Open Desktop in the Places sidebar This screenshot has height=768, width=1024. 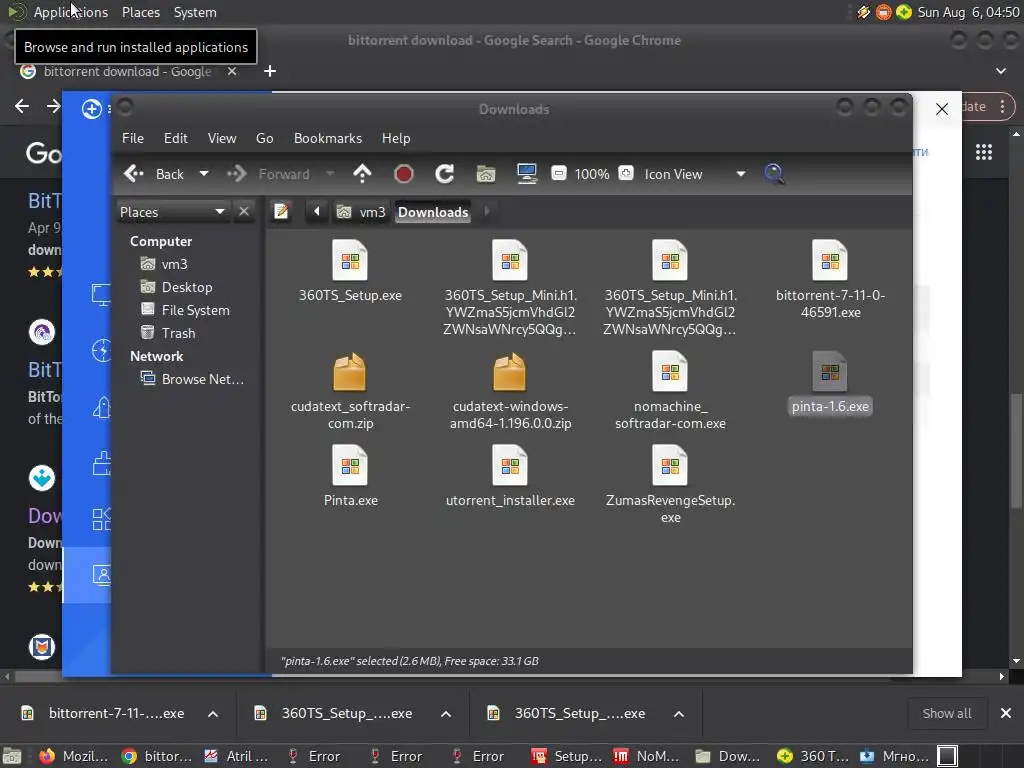coord(176,287)
